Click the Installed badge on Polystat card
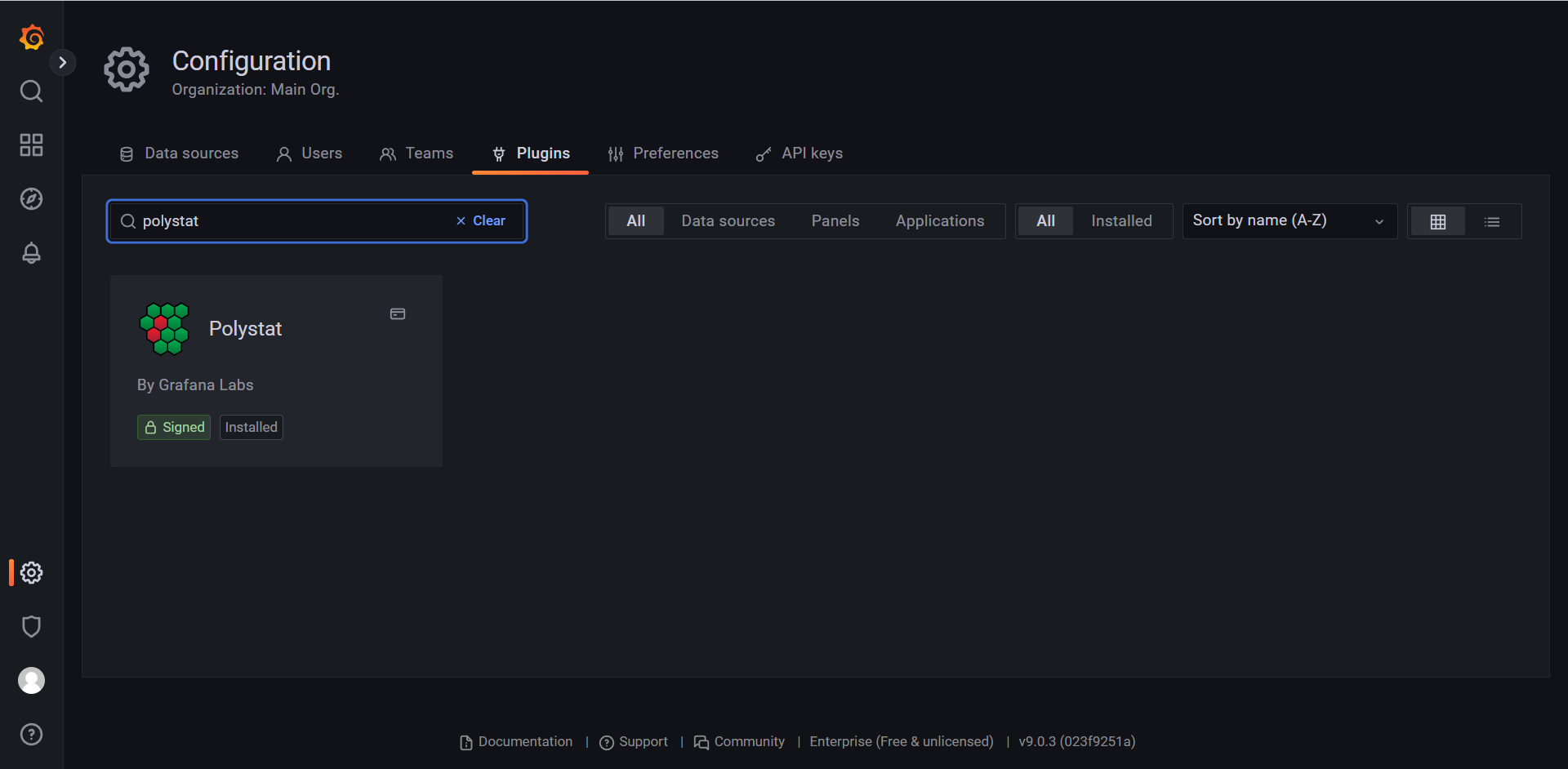 [x=252, y=428]
